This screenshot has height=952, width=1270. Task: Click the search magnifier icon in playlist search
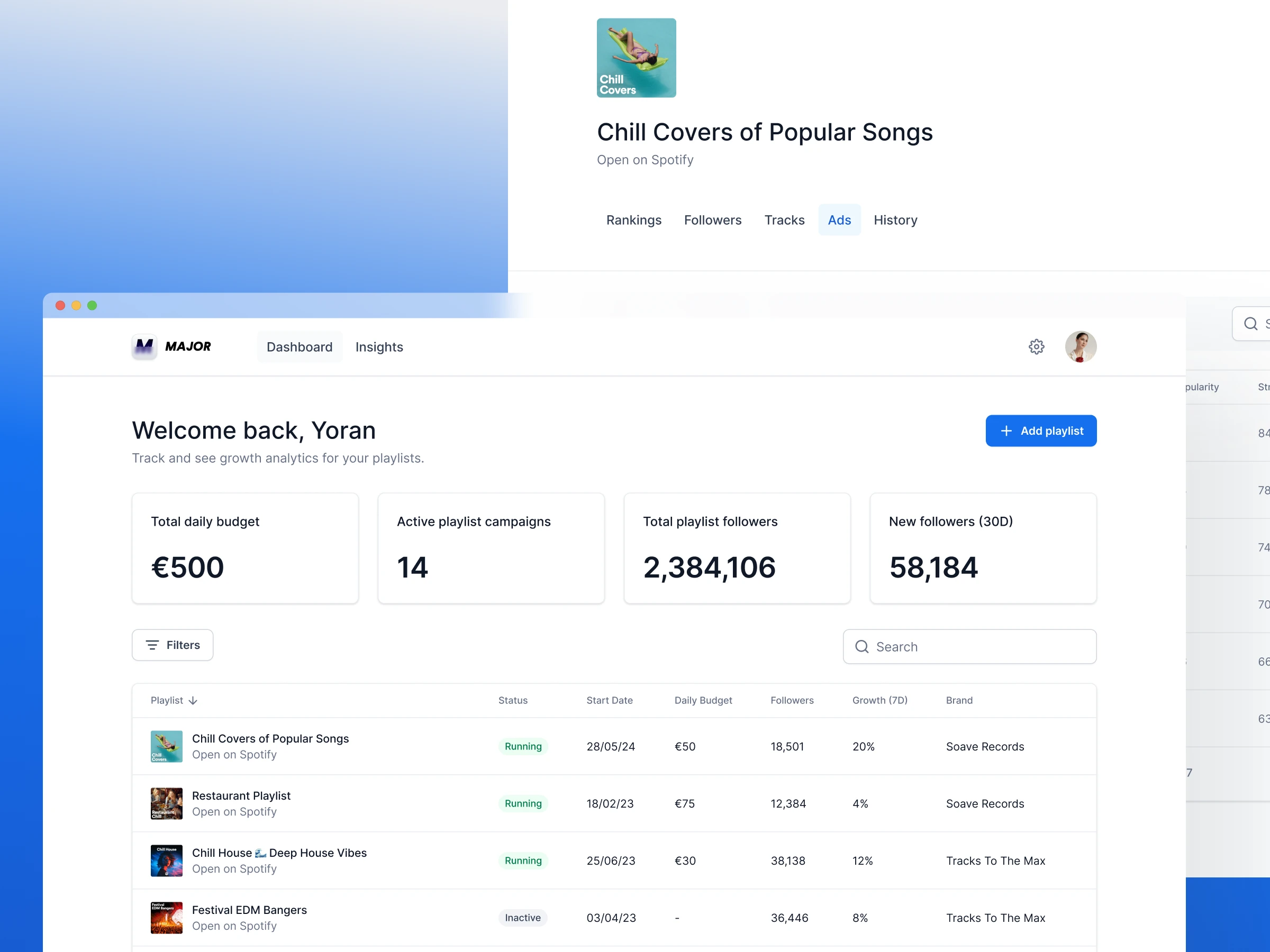861,647
